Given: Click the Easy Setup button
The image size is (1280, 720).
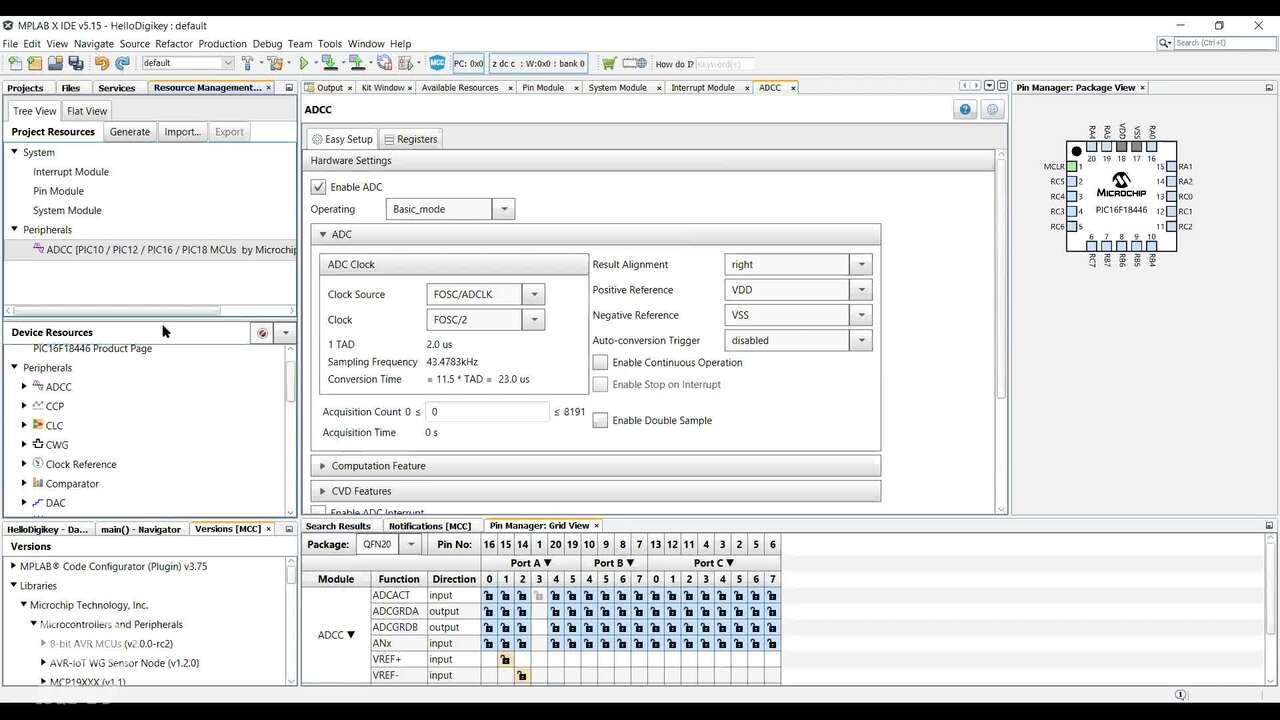Looking at the screenshot, I should pos(342,139).
